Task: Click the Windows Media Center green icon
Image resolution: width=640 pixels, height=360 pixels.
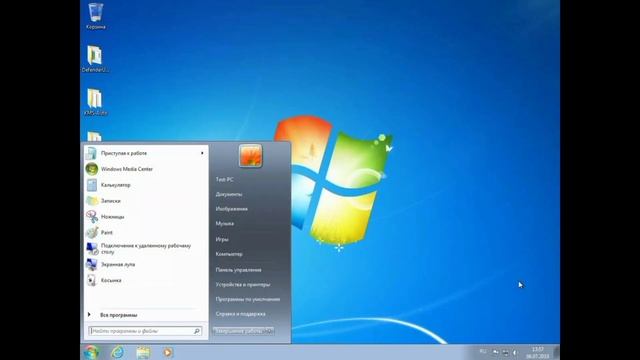Action: (x=92, y=169)
